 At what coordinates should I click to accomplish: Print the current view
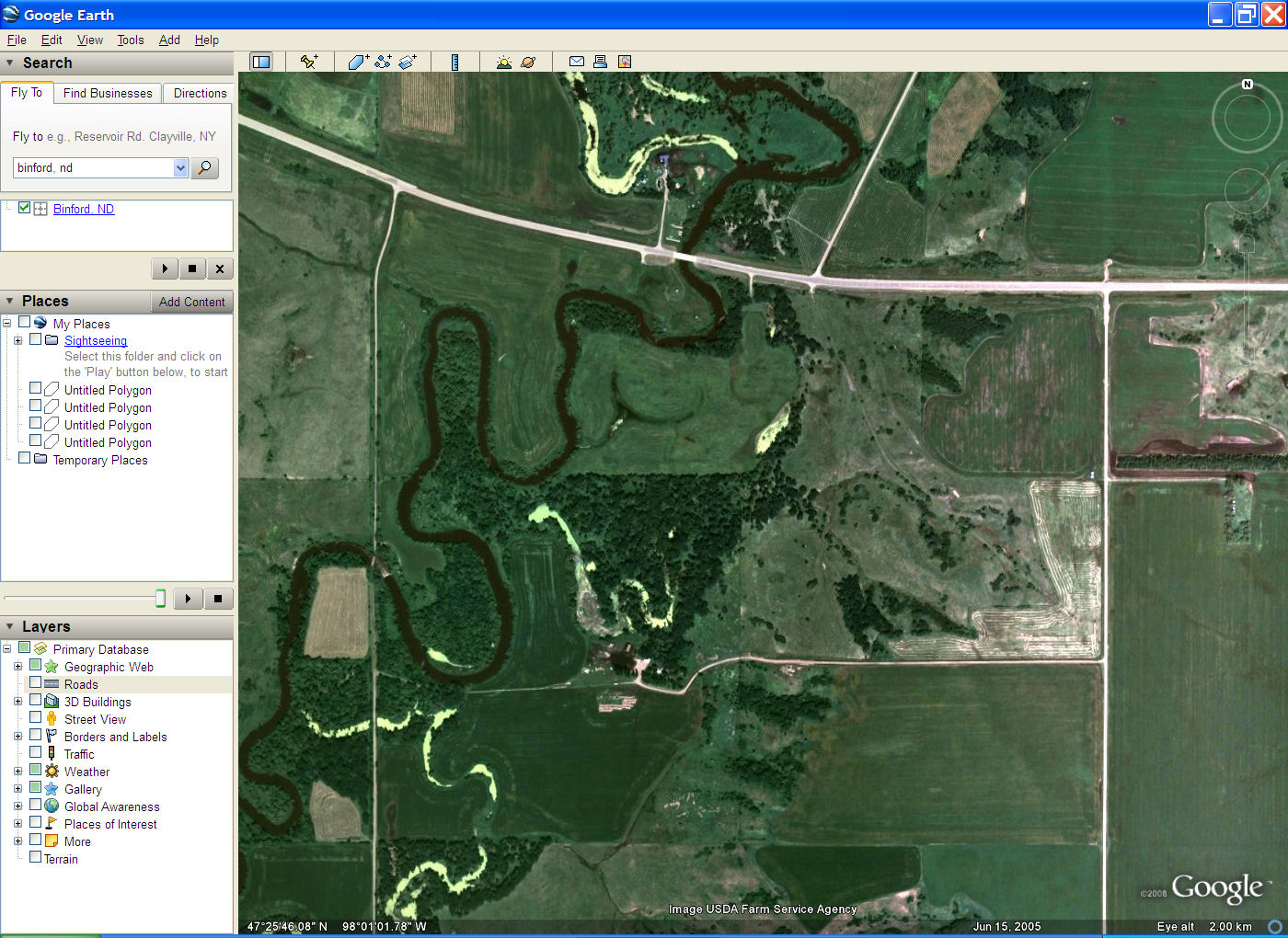pyautogui.click(x=600, y=62)
